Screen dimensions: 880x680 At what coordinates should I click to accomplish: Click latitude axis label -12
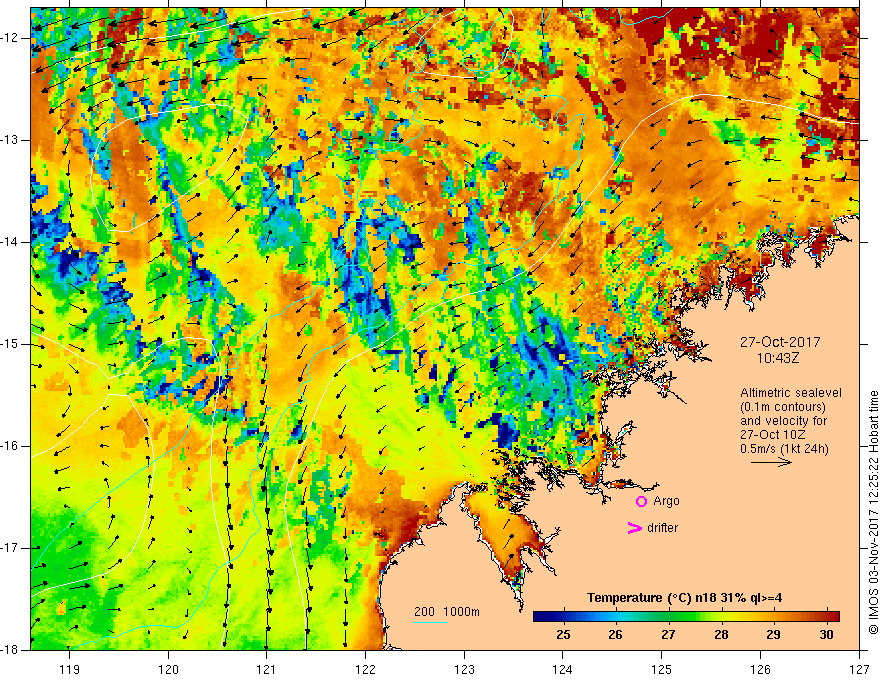click(10, 38)
